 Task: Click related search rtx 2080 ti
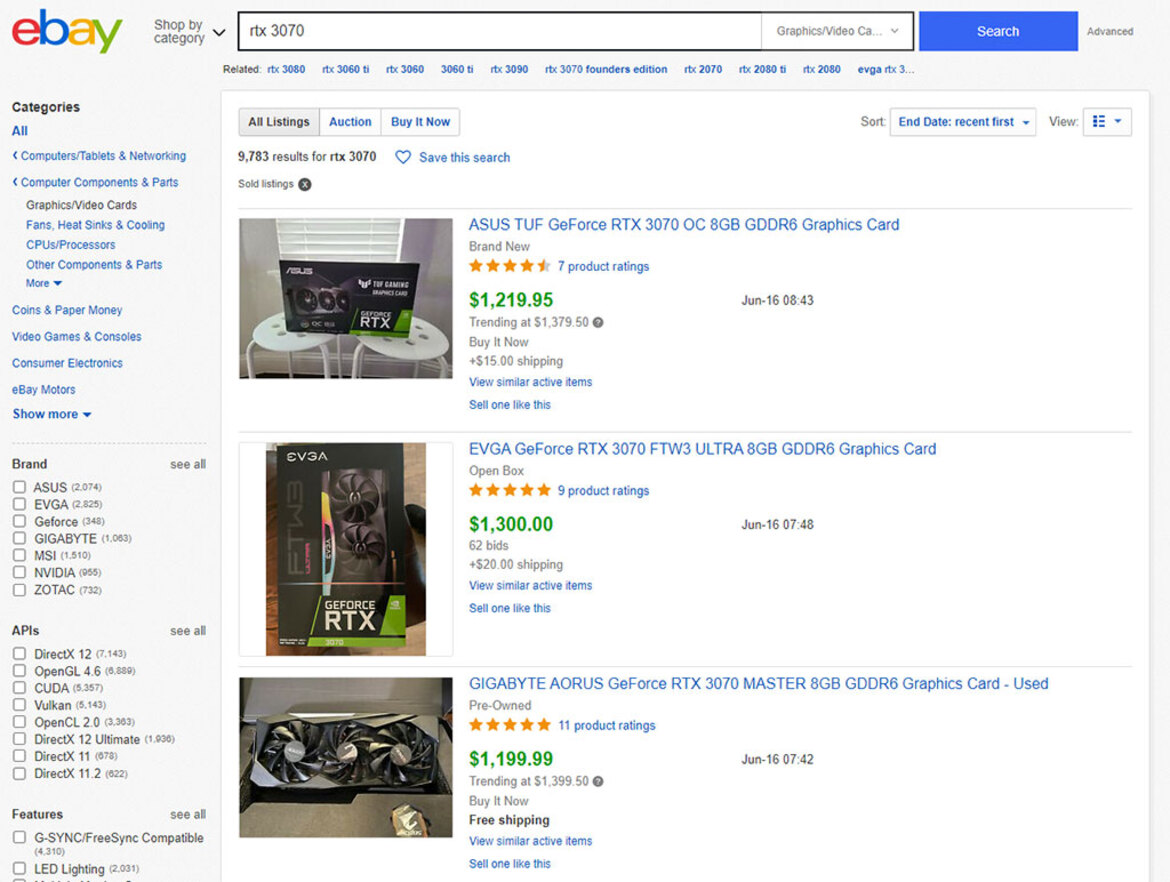(762, 69)
